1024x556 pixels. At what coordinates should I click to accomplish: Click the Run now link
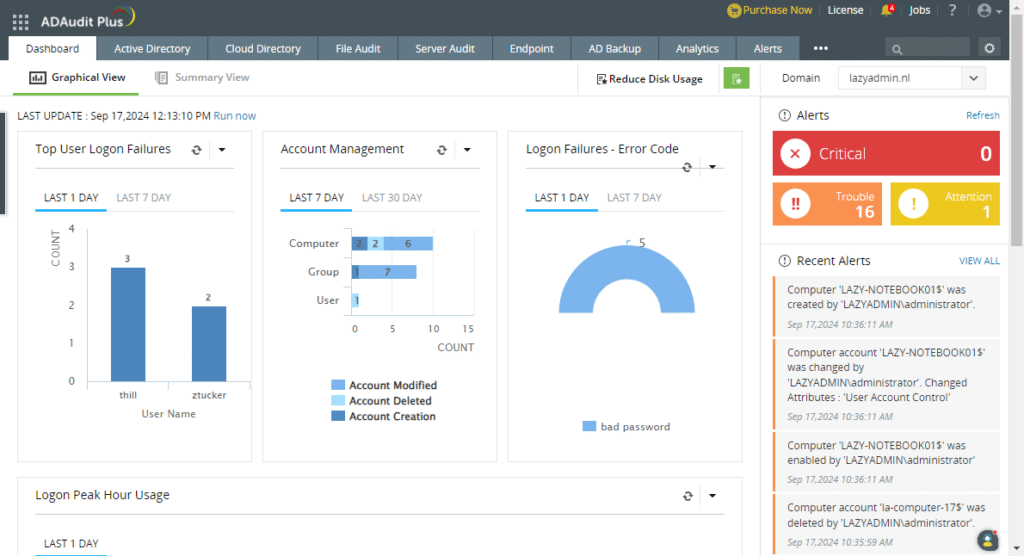pos(234,116)
